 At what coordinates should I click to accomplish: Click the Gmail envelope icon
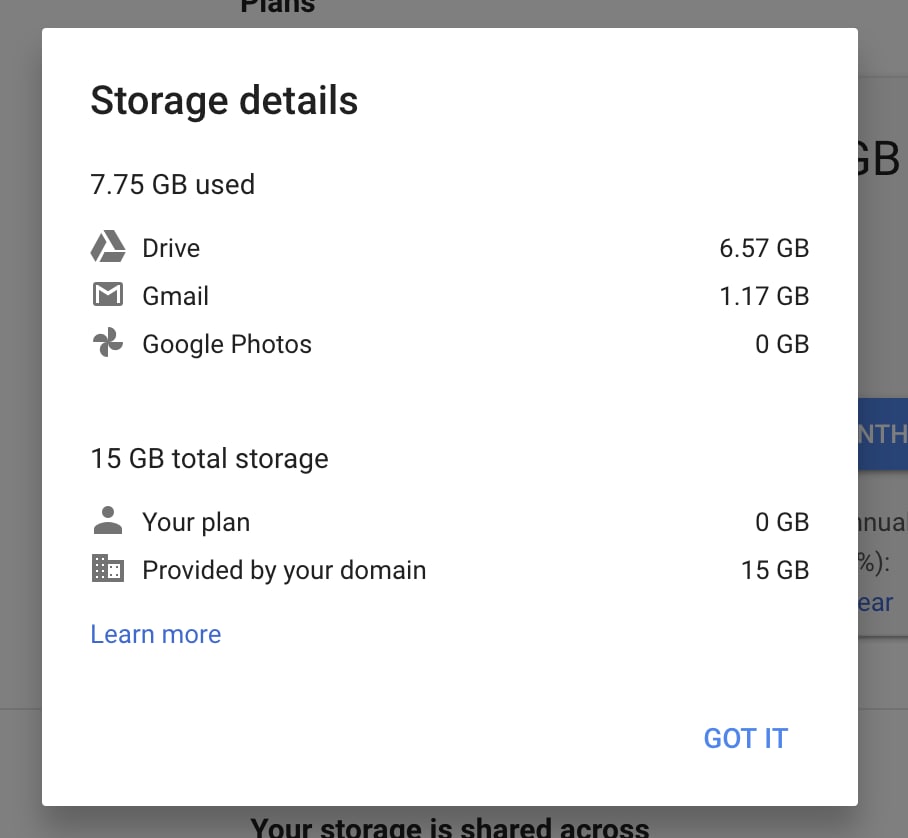click(x=108, y=295)
